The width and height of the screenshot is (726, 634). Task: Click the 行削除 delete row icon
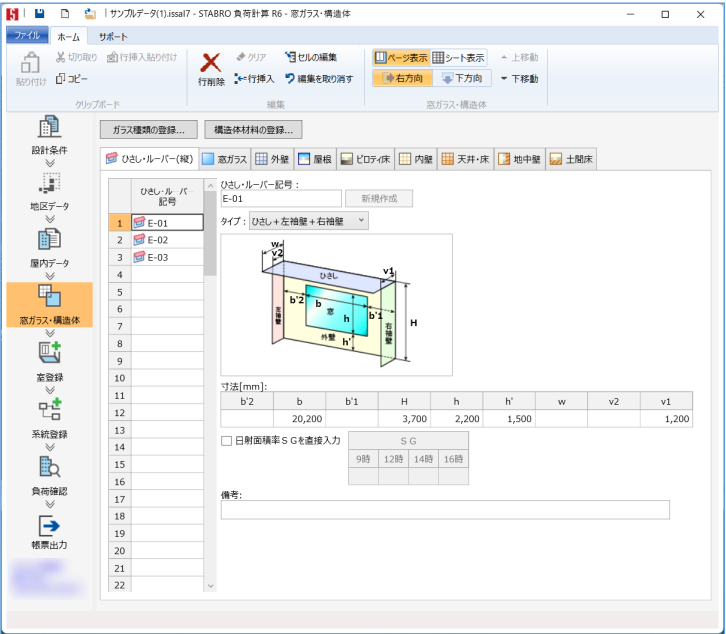pos(210,66)
